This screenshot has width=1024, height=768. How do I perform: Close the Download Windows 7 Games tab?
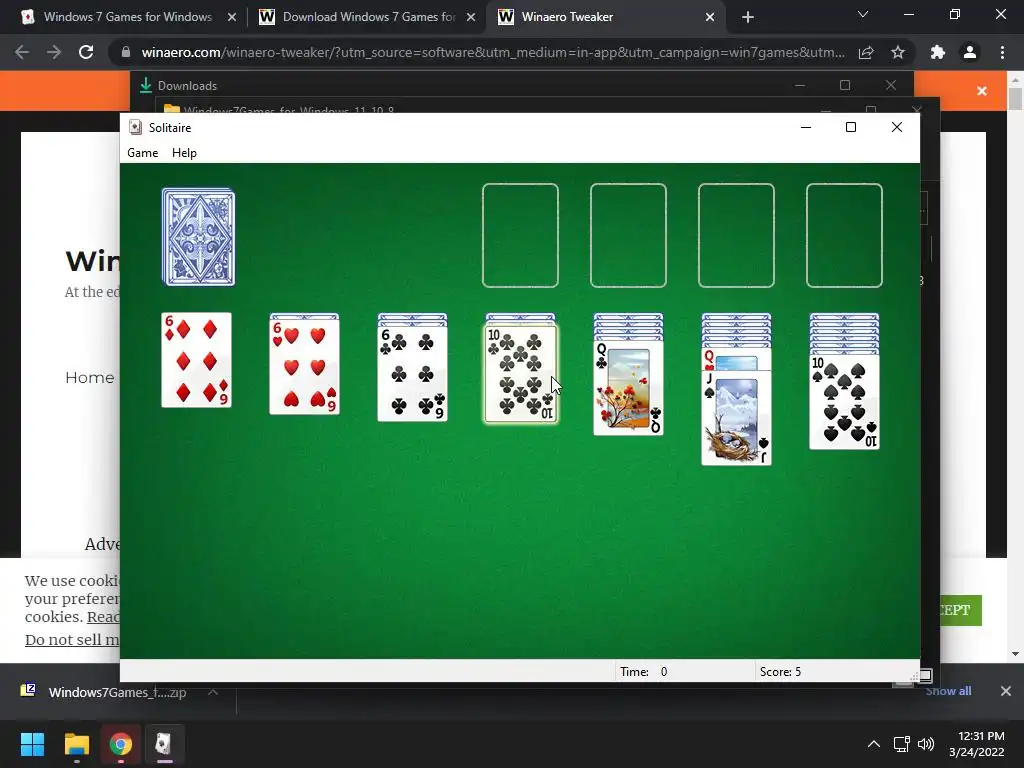click(x=471, y=17)
